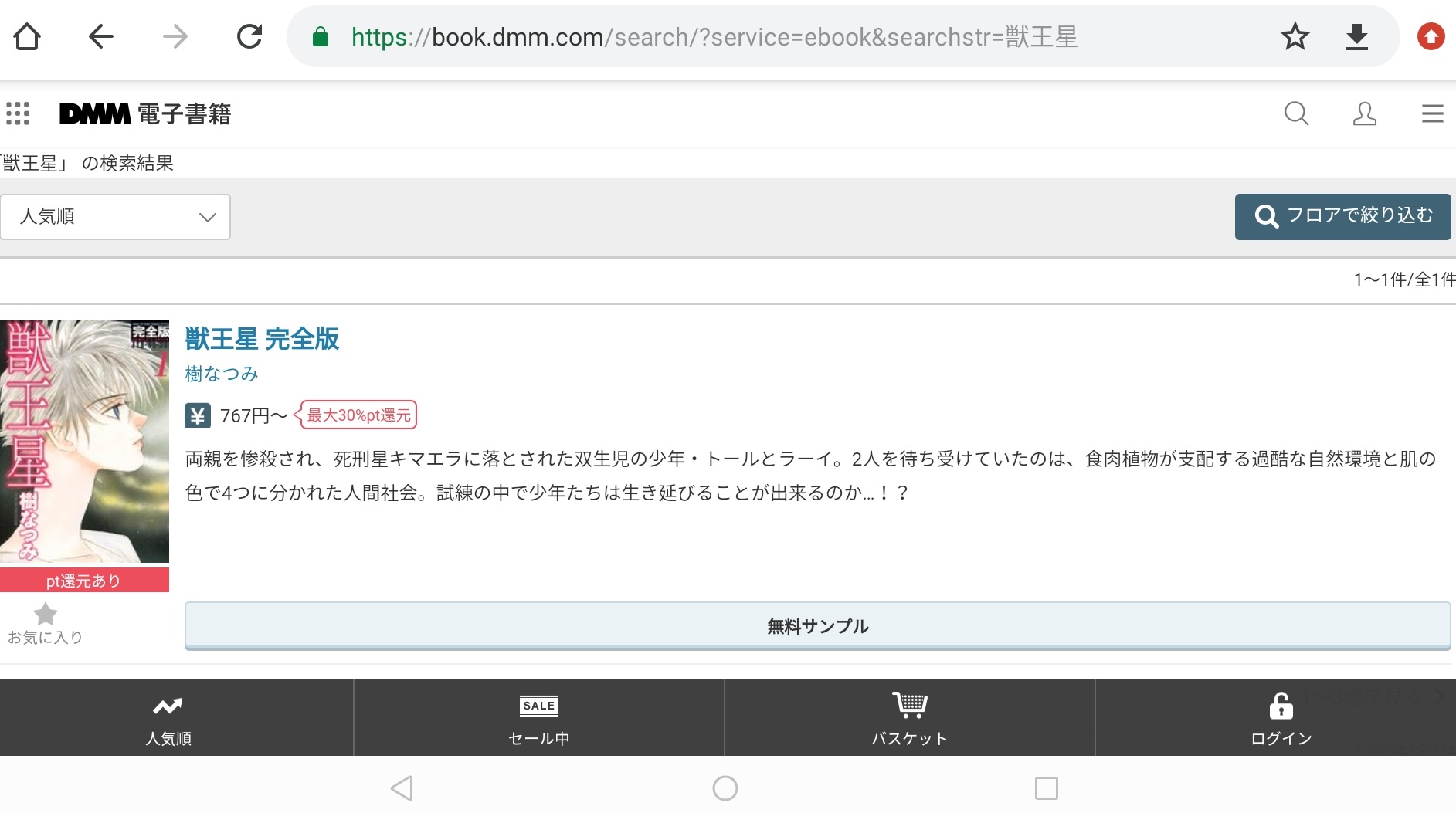Open the hamburger menu
The height and width of the screenshot is (813, 1456).
tap(1432, 113)
